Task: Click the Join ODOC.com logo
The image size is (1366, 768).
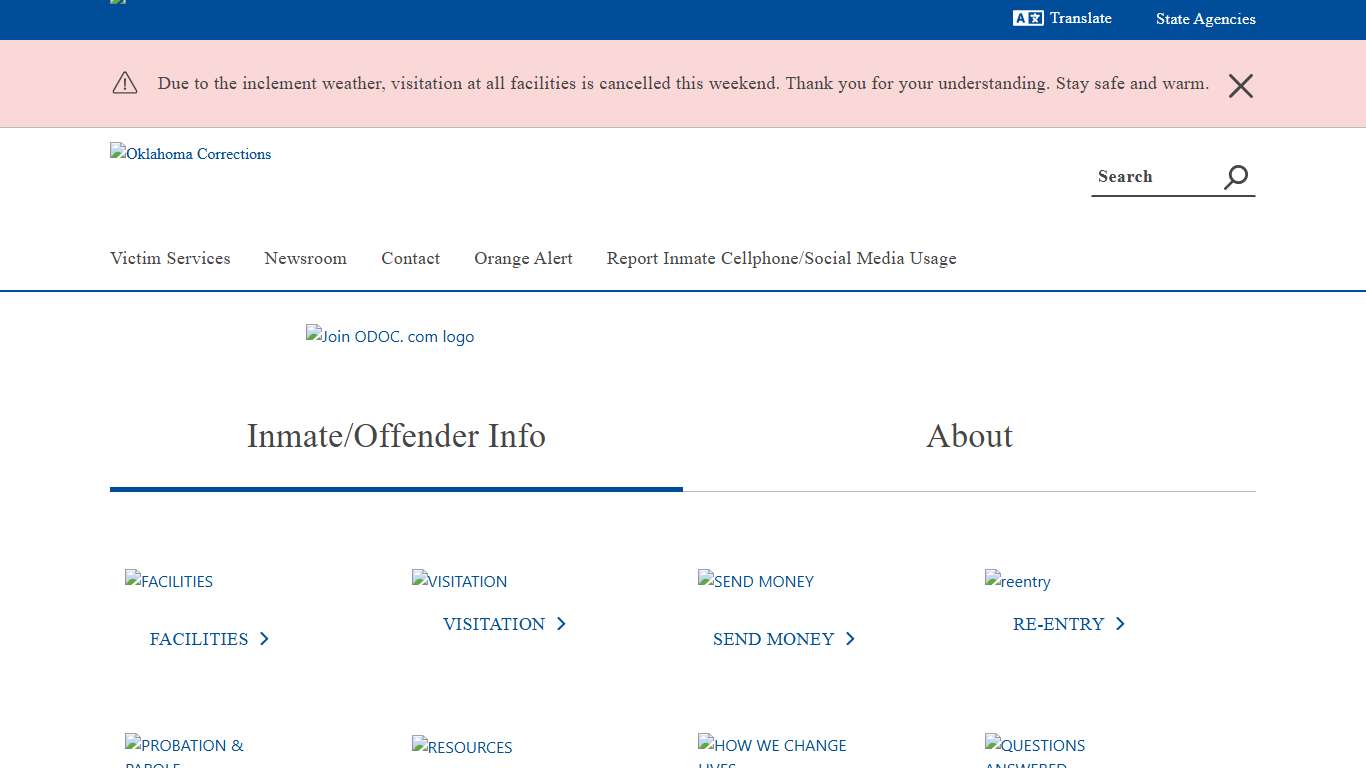Action: 390,336
